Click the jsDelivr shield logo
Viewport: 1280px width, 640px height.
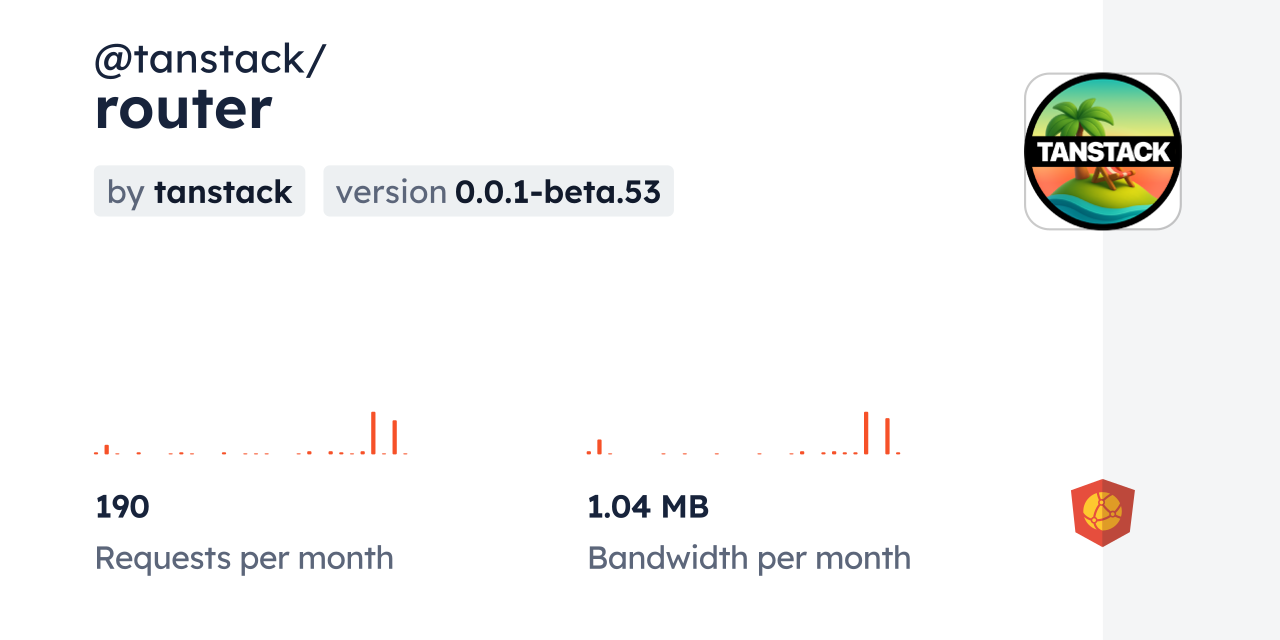1103,513
